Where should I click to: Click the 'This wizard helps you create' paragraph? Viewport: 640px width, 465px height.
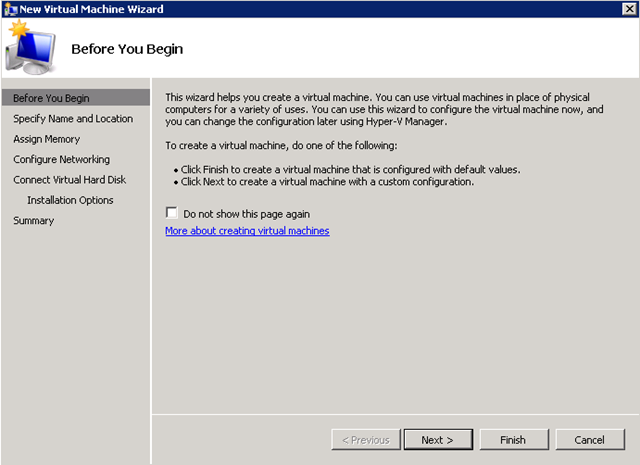pos(384,109)
